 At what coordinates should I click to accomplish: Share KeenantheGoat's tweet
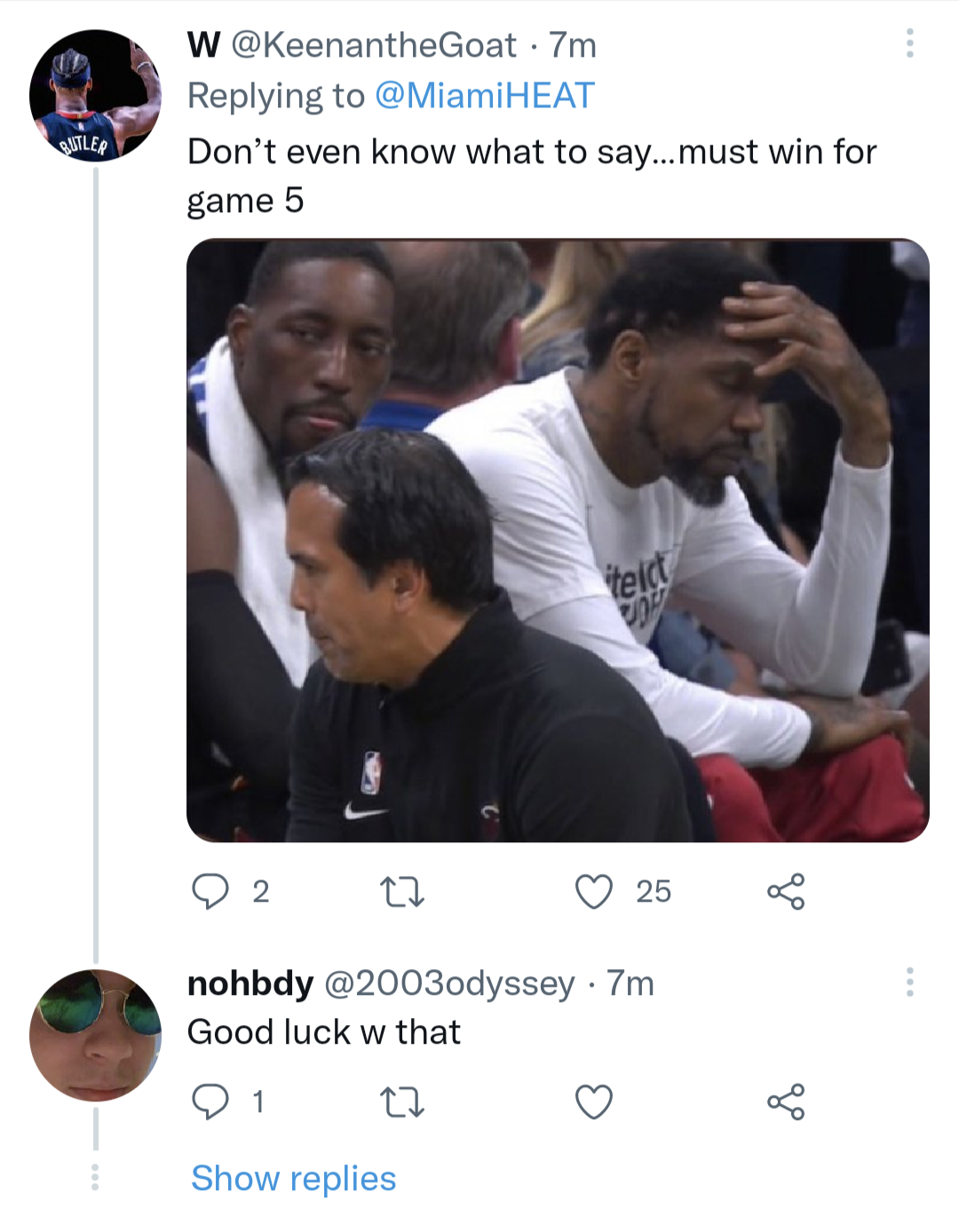pyautogui.click(x=786, y=891)
